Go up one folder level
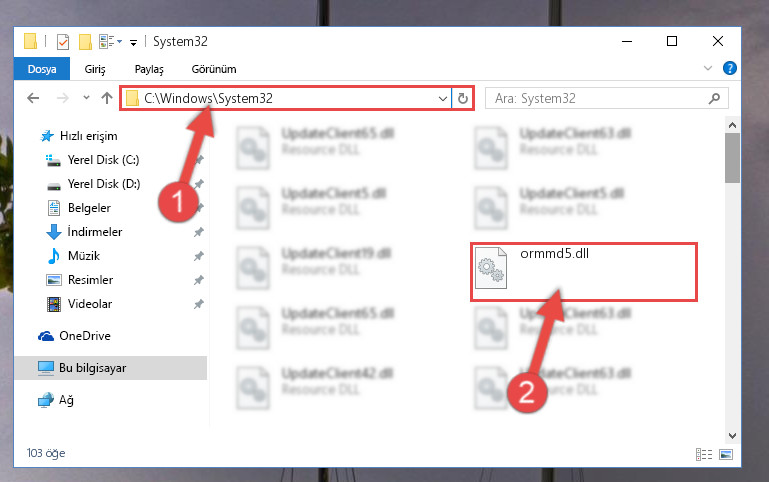 pyautogui.click(x=106, y=98)
